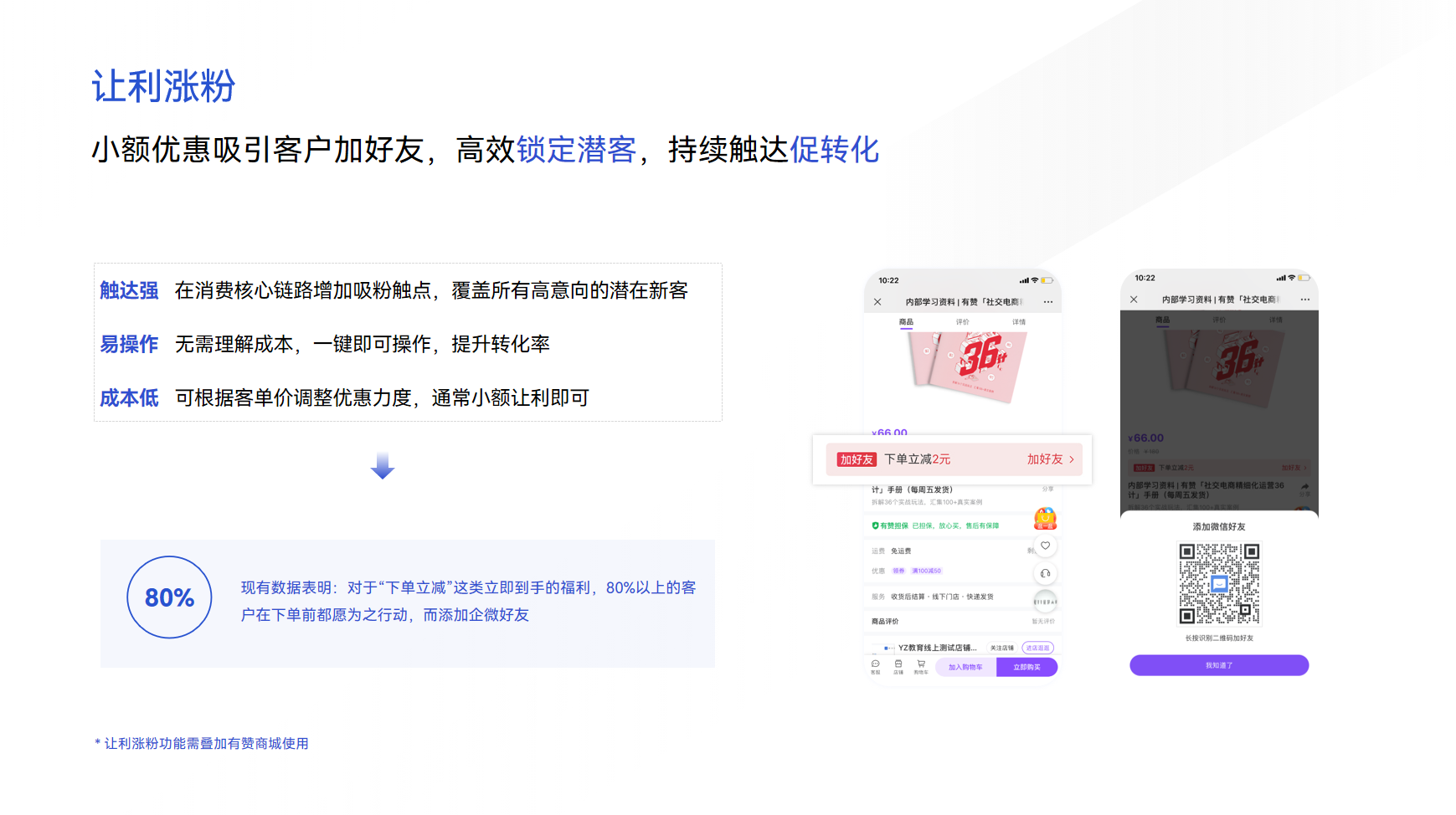Click the 80% circle badge
This screenshot has width=1456, height=815.
(169, 597)
